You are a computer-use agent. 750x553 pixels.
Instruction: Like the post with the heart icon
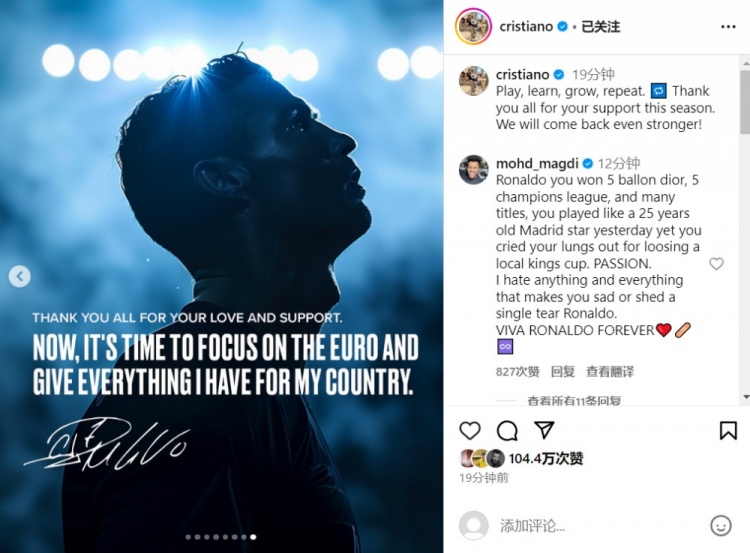(x=470, y=431)
